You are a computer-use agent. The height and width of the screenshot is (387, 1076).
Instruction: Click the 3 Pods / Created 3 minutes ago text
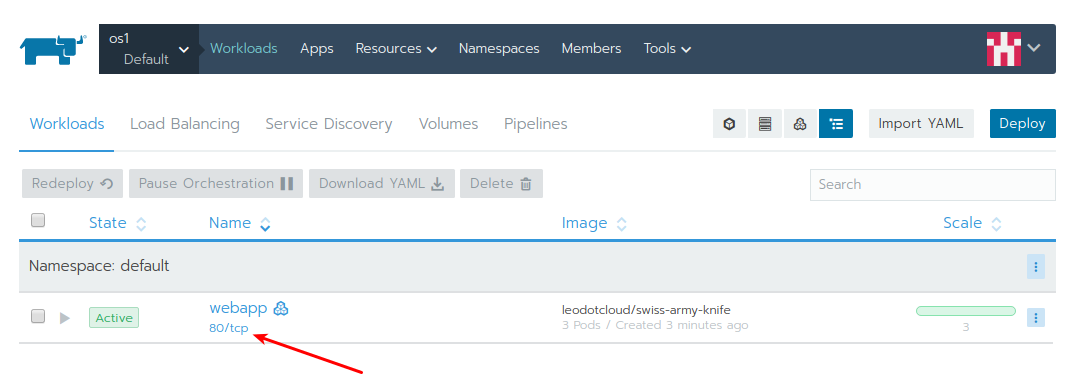coord(655,325)
